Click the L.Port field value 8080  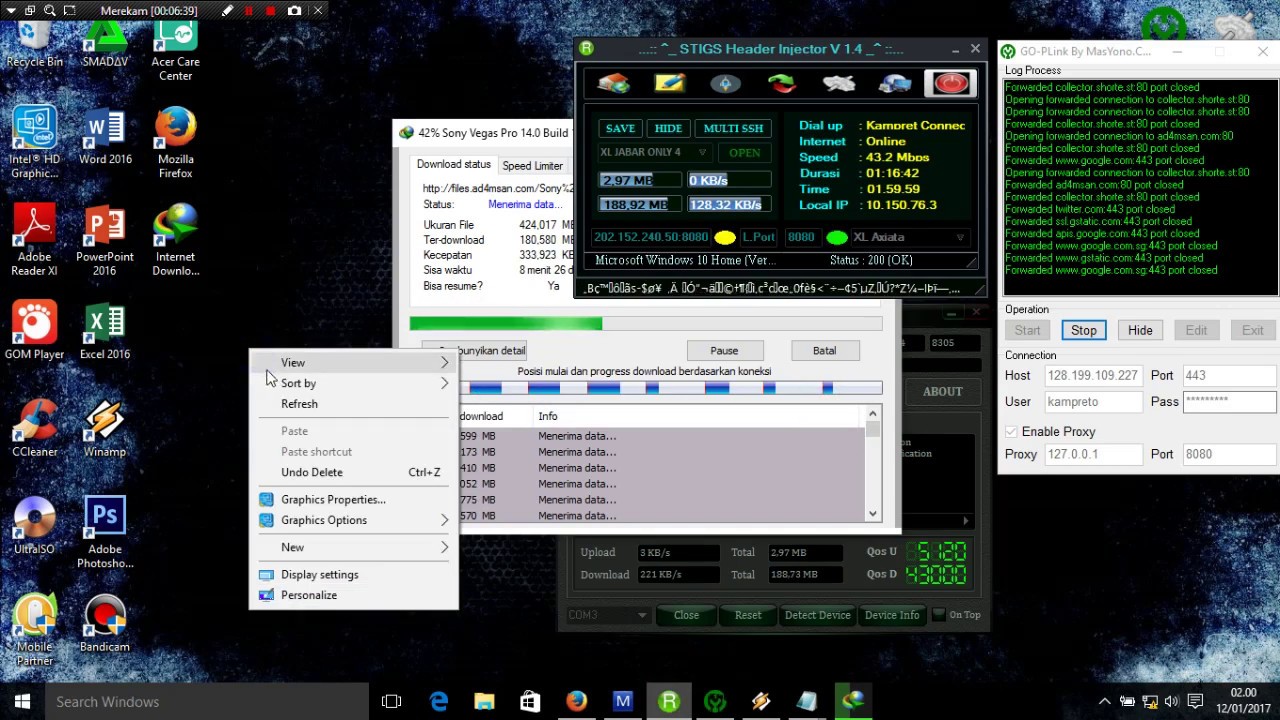point(801,237)
